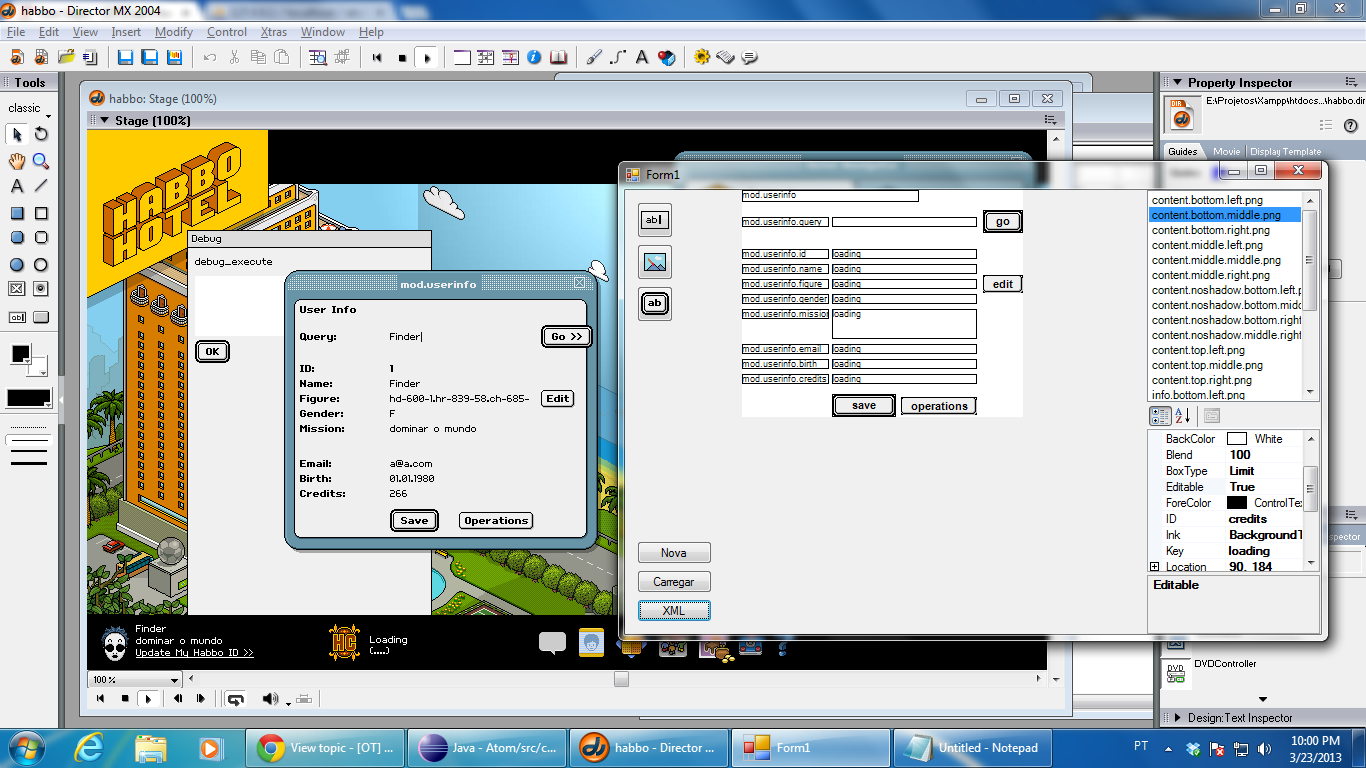Open the Xtras menu
This screenshot has width=1366, height=768.
pyautogui.click(x=274, y=32)
